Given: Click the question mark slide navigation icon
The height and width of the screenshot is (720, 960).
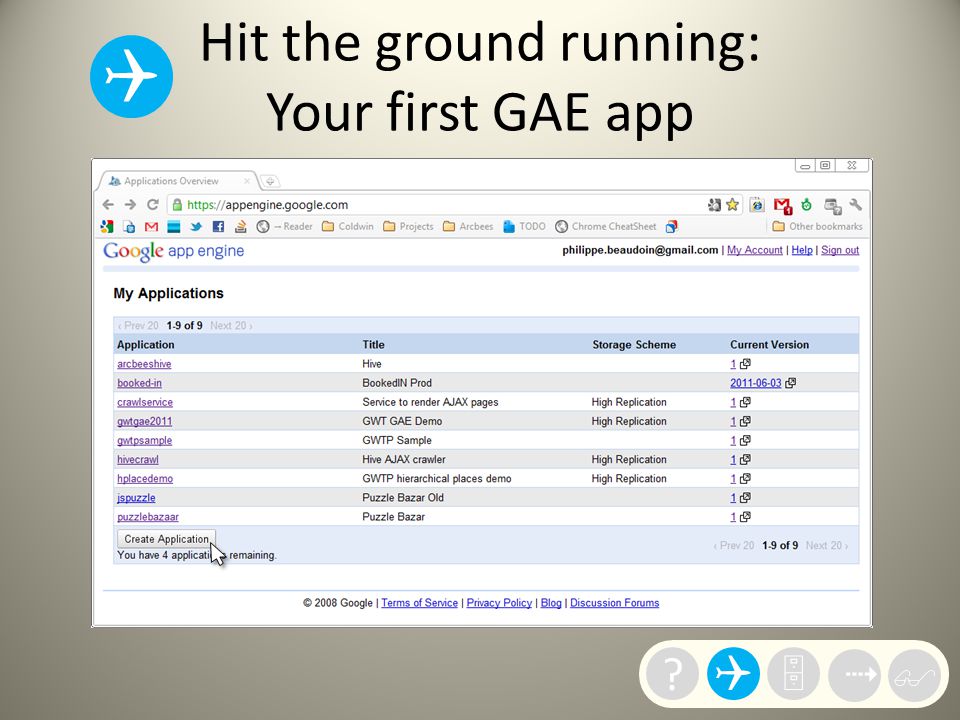Looking at the screenshot, I should tap(672, 673).
